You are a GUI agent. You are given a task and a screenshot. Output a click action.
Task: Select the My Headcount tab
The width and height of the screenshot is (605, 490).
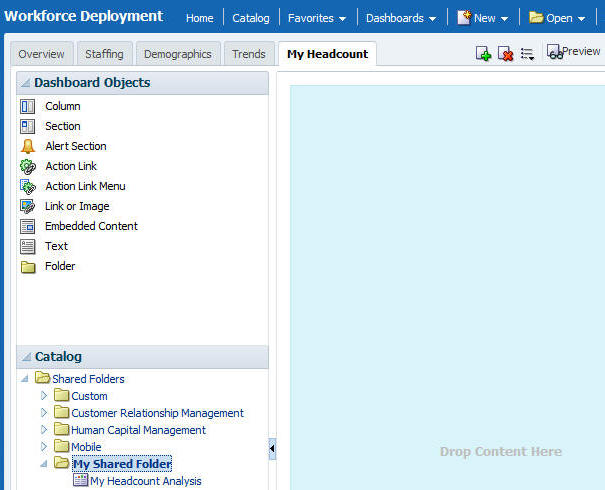coord(328,54)
